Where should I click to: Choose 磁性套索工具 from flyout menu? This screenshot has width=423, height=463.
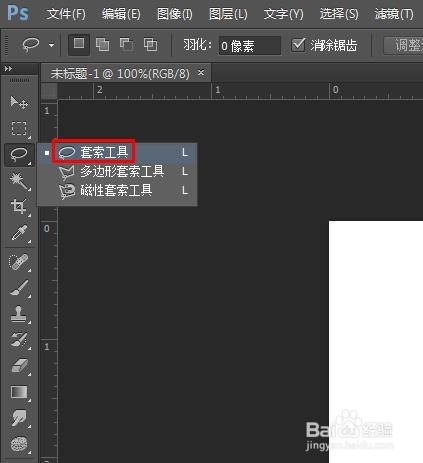pyautogui.click(x=117, y=191)
